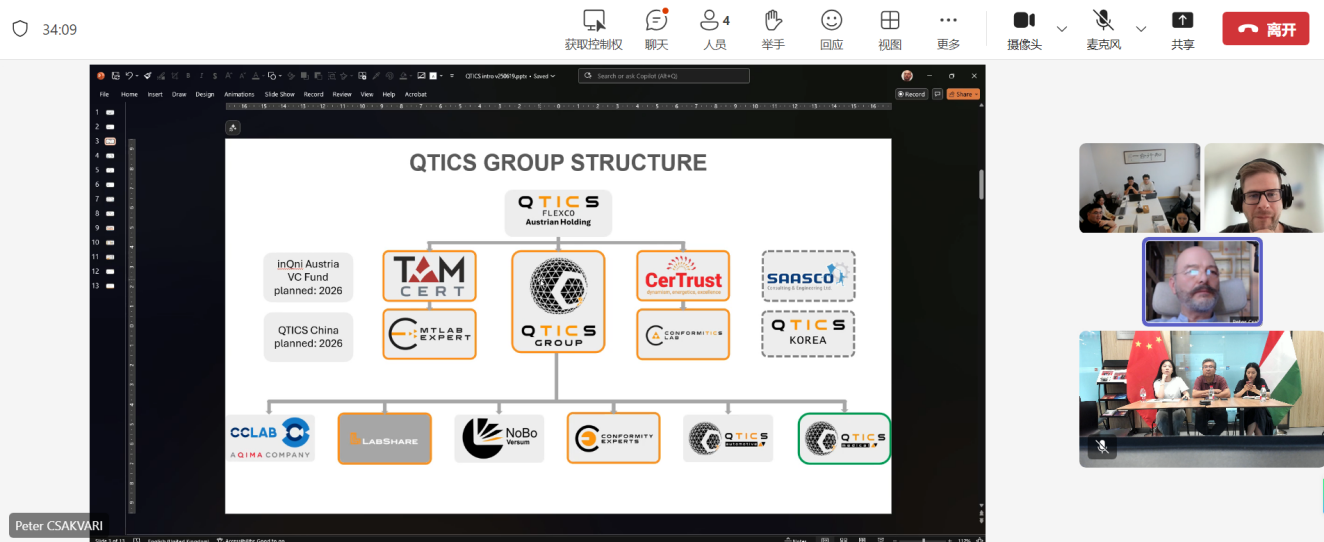Open the Help ribbon tab
The width and height of the screenshot is (1324, 542).
389,94
